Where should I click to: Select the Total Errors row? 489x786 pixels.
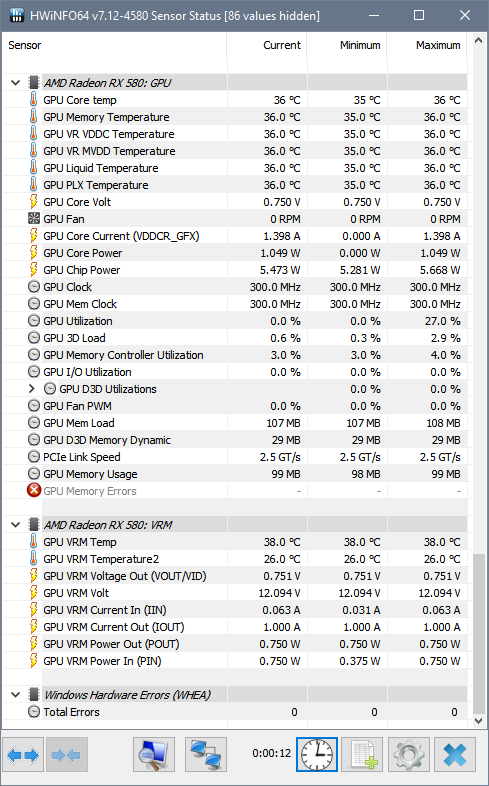coord(235,712)
